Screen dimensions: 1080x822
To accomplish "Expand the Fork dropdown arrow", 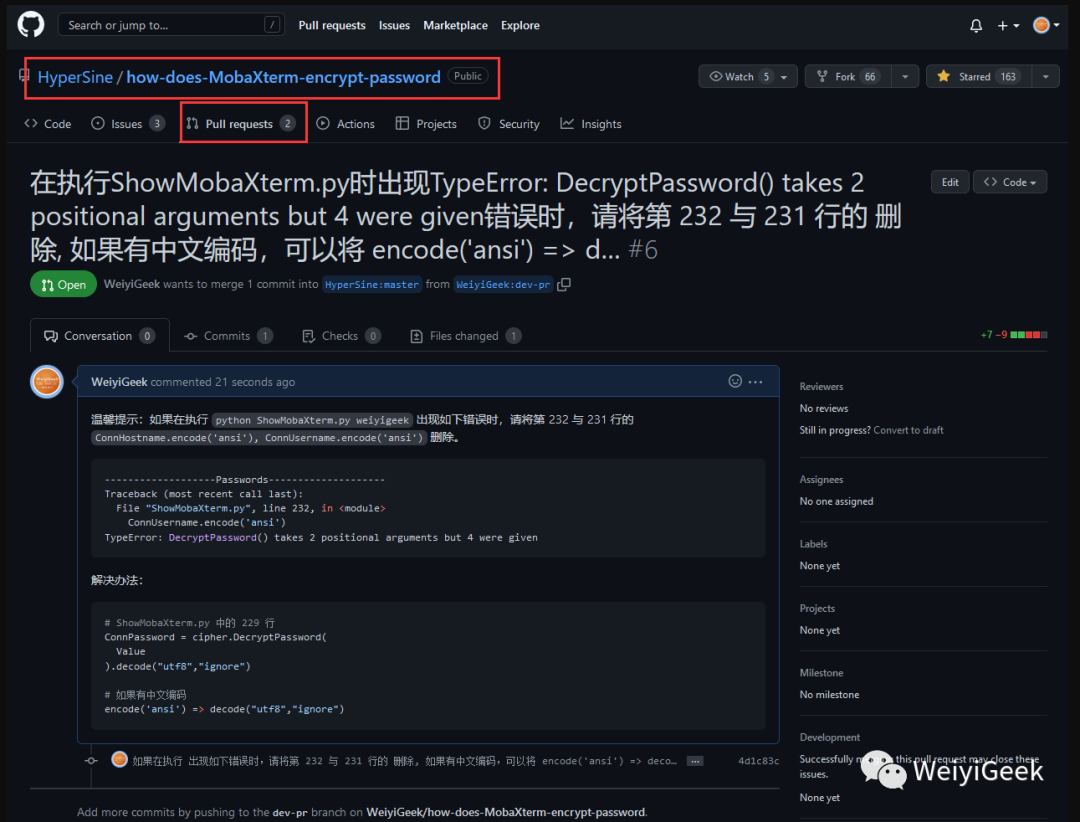I will click(905, 76).
